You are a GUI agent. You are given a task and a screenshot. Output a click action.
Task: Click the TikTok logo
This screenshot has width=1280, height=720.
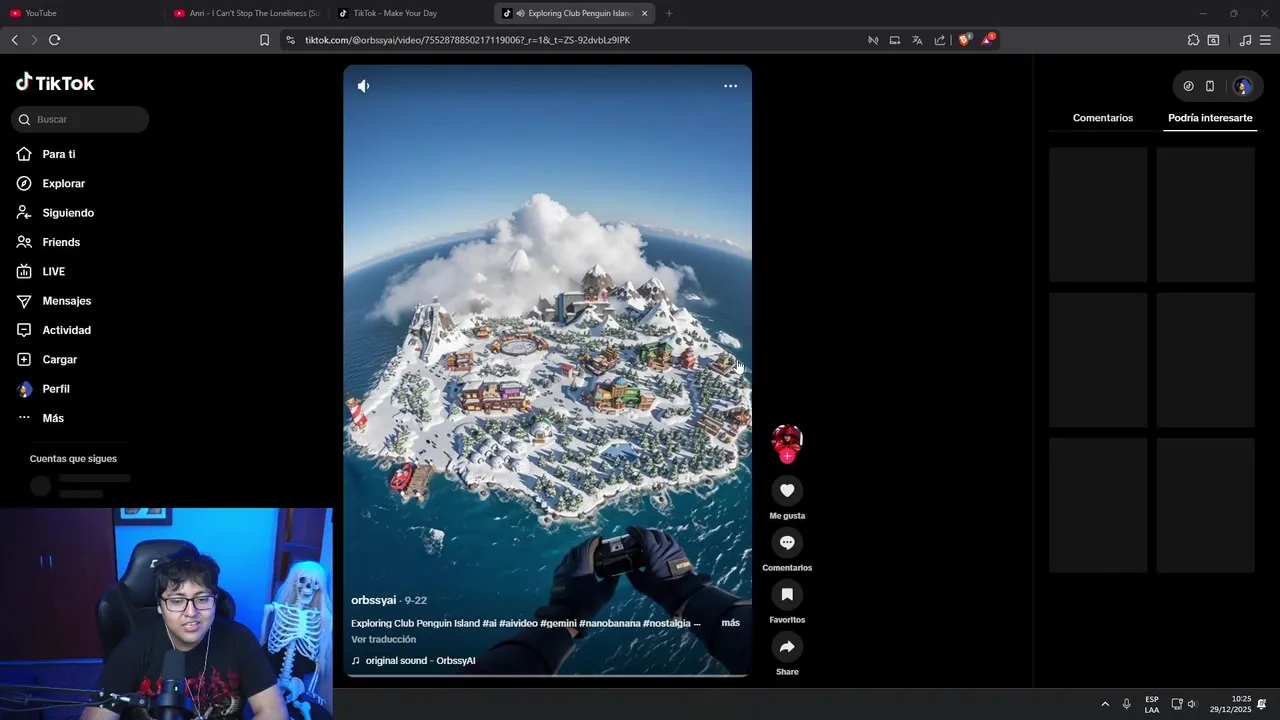click(x=55, y=83)
